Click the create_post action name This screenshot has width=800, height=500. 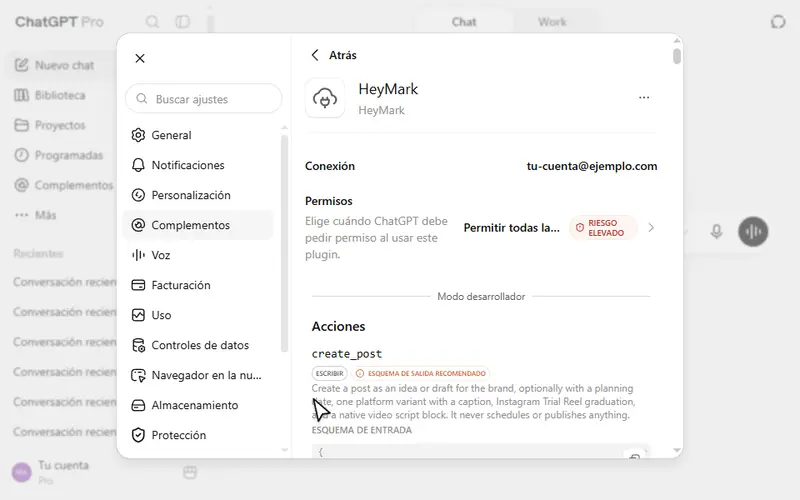point(347,354)
